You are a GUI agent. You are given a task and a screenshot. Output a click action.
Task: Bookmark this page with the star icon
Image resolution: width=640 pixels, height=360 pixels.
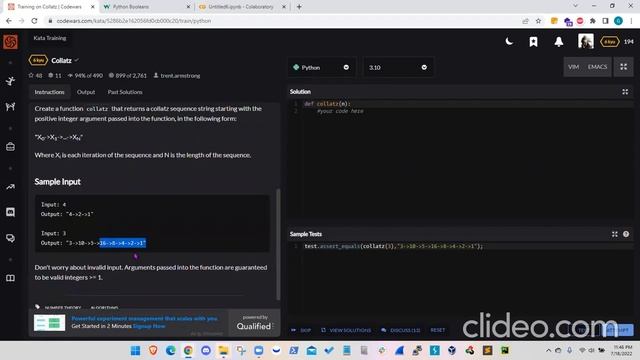tap(538, 21)
